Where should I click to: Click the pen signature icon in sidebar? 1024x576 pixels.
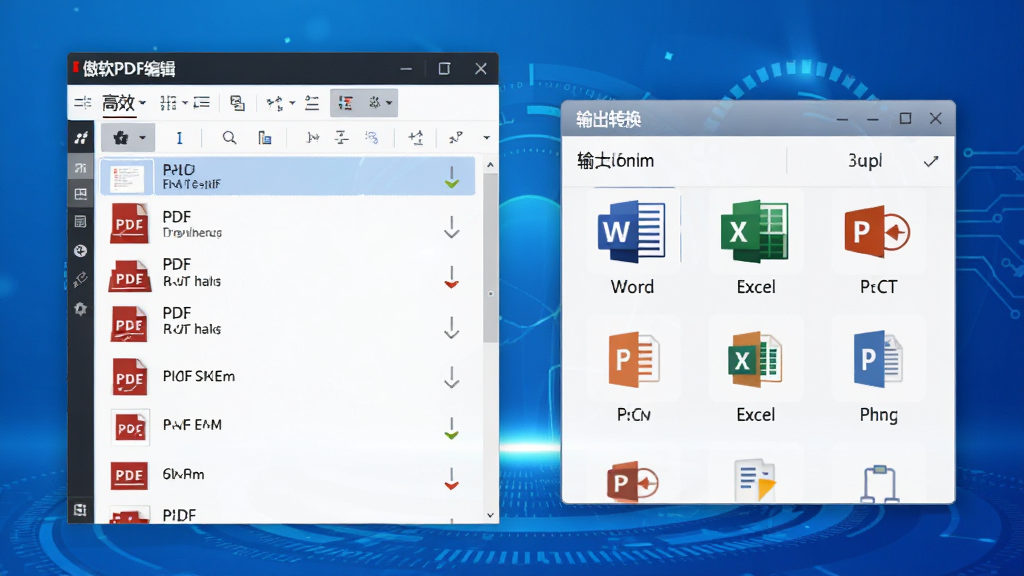point(81,280)
